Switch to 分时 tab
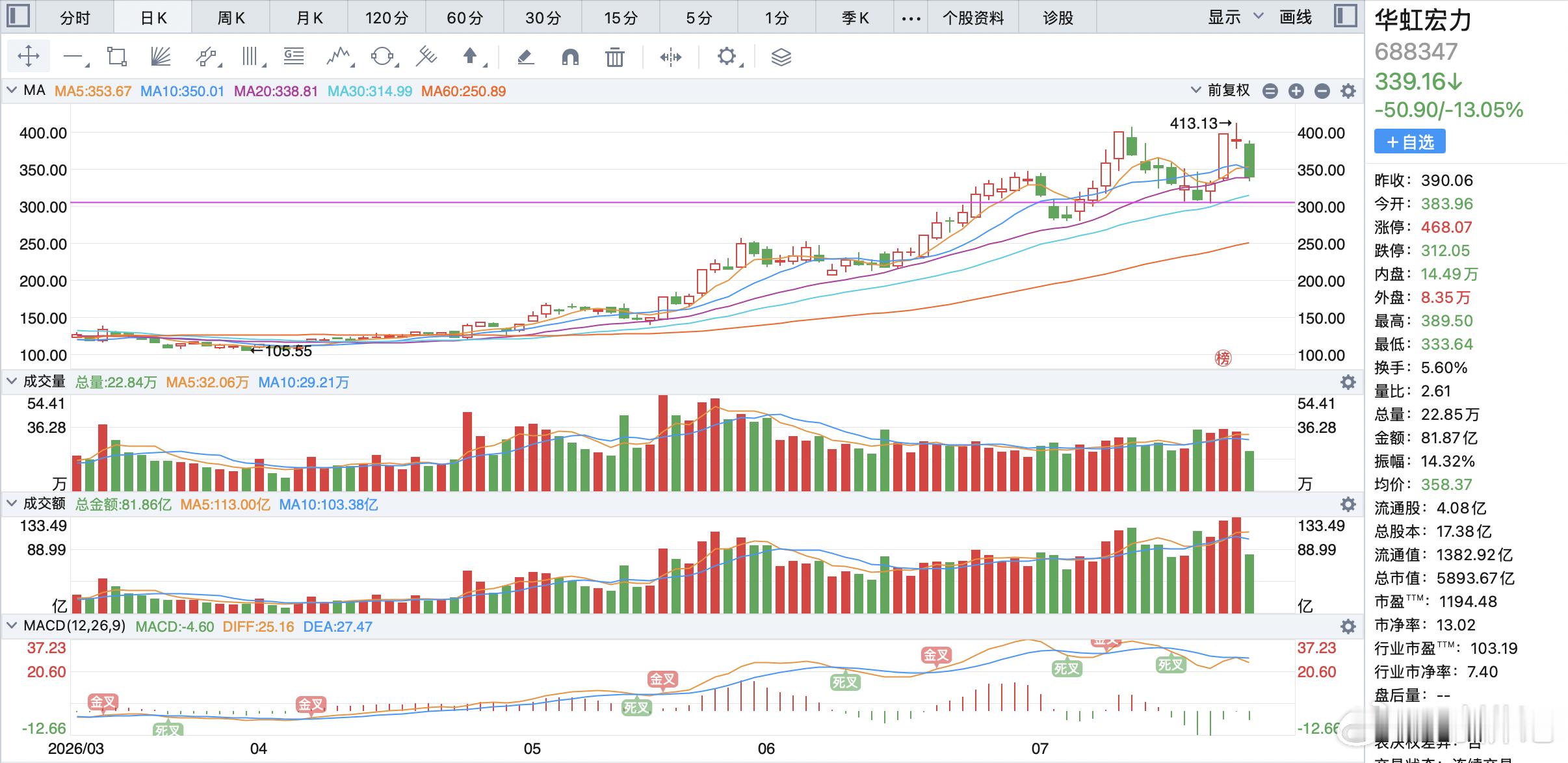Viewport: 1568px width, 763px height. pyautogui.click(x=75, y=18)
